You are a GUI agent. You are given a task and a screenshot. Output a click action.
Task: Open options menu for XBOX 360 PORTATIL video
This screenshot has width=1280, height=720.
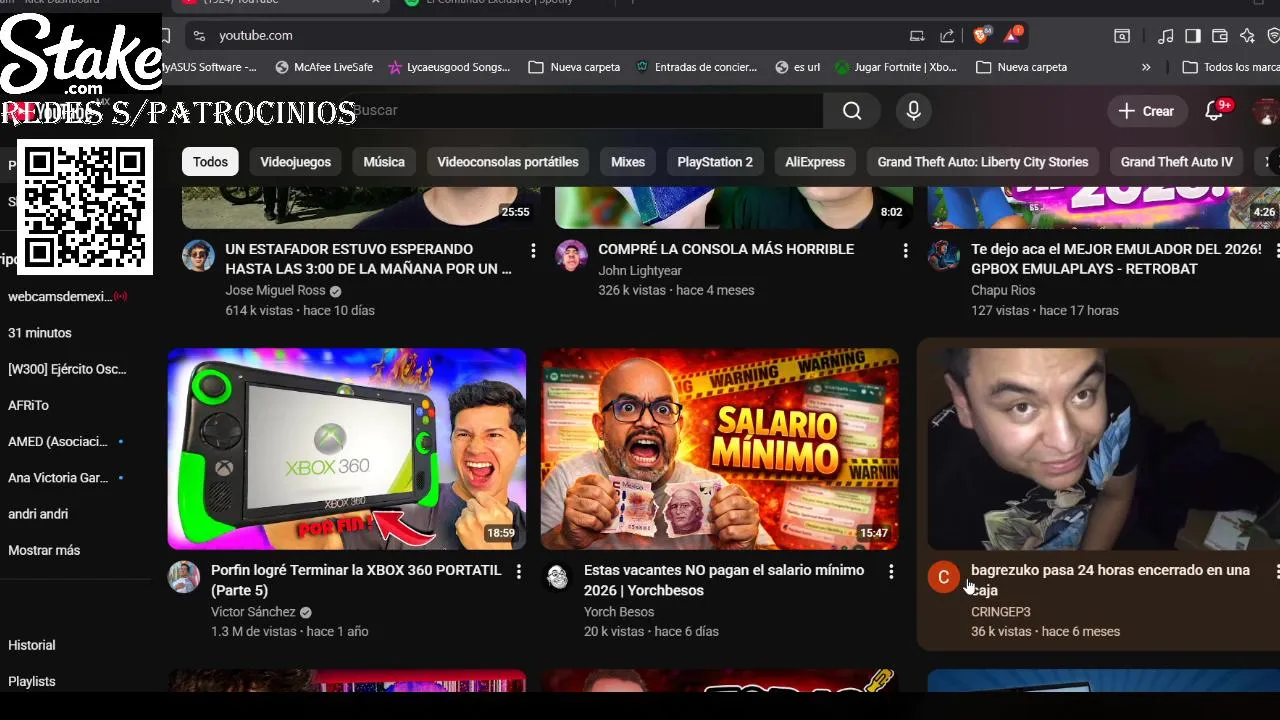pos(518,571)
